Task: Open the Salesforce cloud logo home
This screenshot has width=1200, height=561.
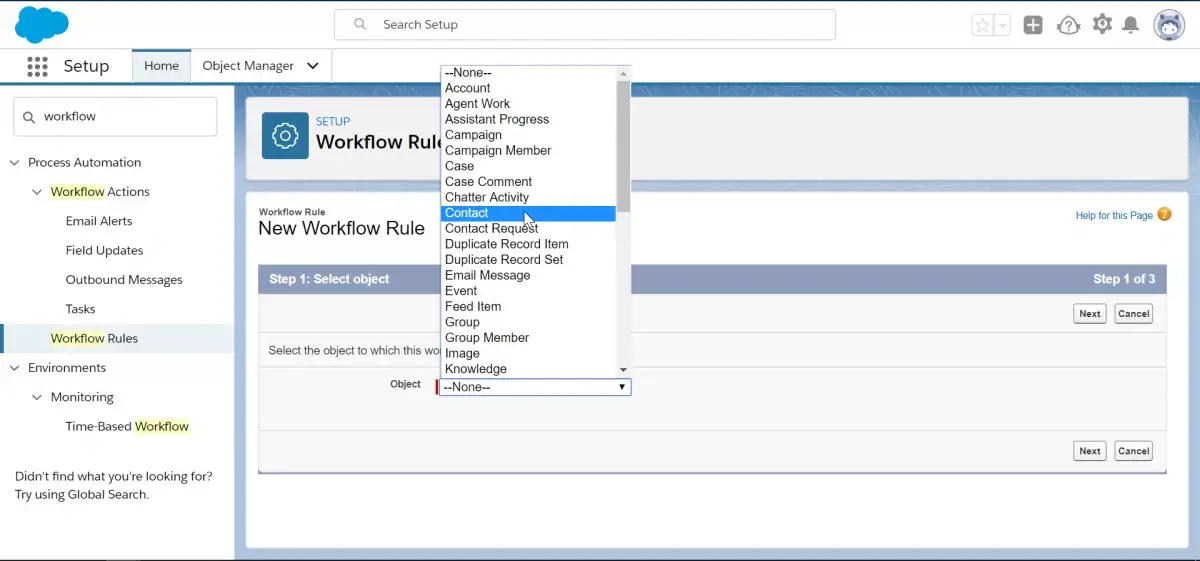Action: [41, 24]
